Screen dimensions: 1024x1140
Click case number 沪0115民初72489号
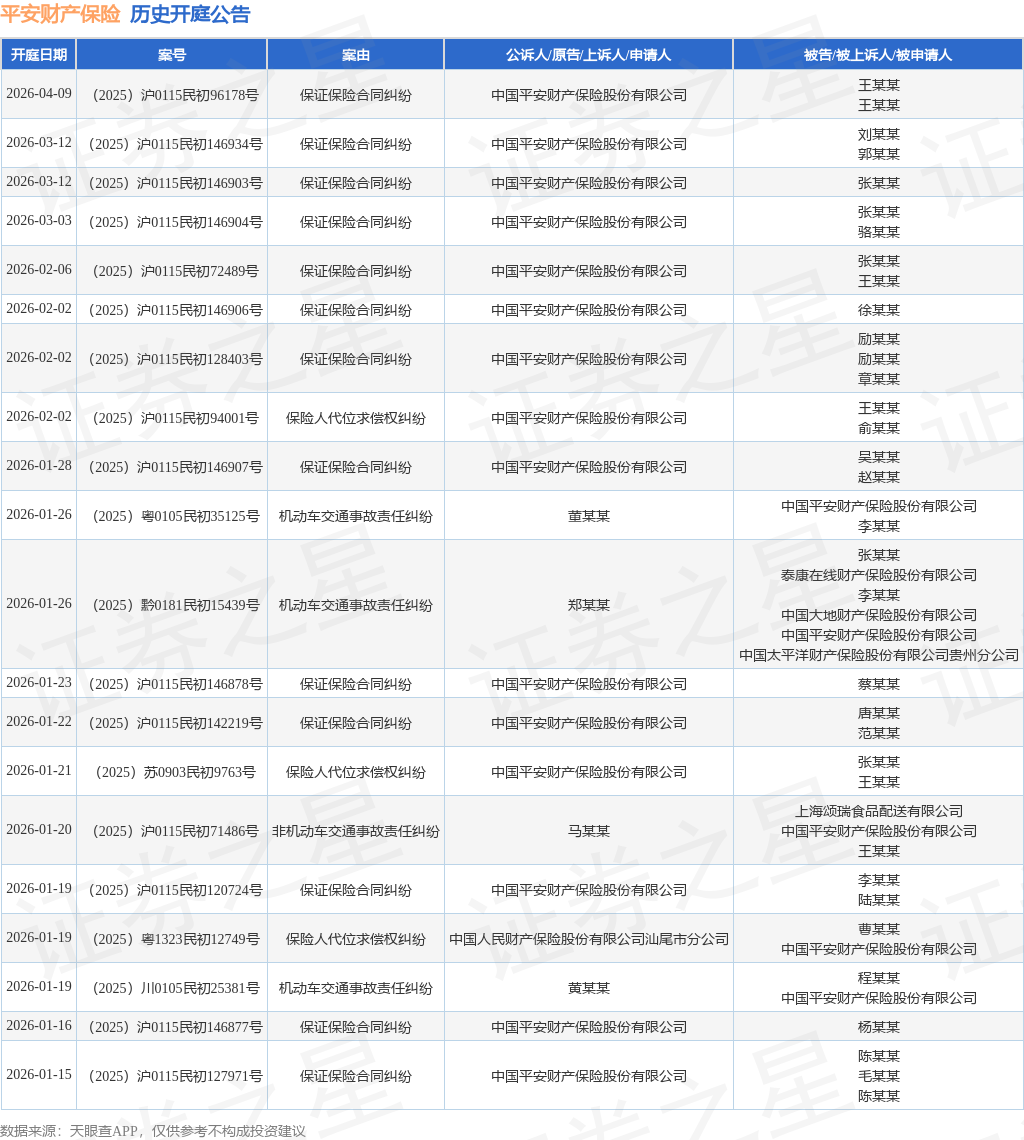point(175,271)
